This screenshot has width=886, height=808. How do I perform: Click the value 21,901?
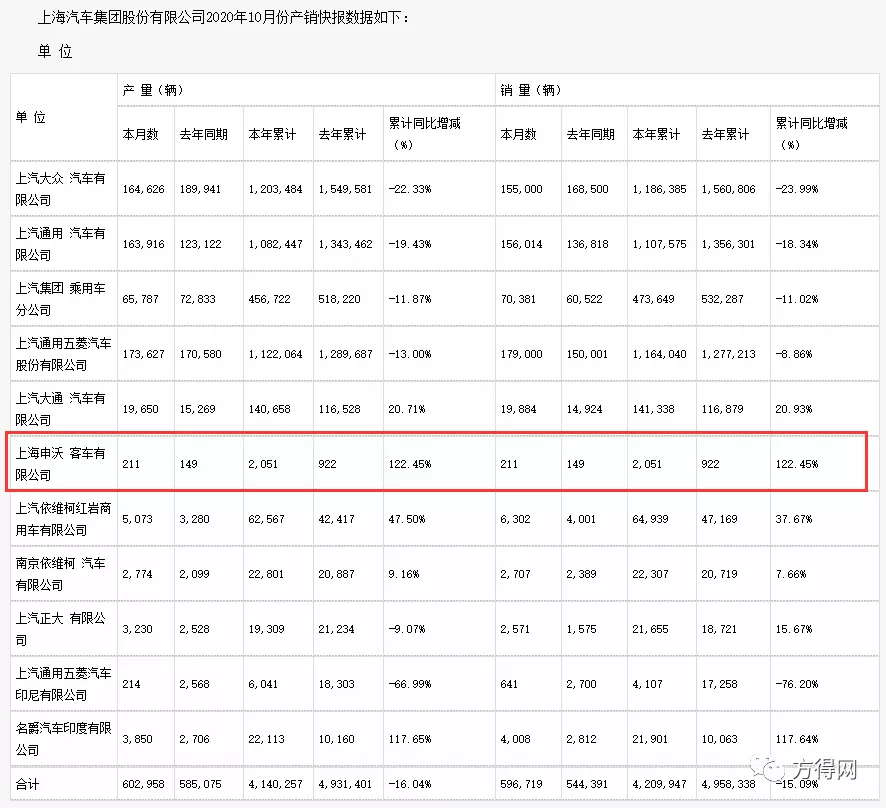click(650, 739)
